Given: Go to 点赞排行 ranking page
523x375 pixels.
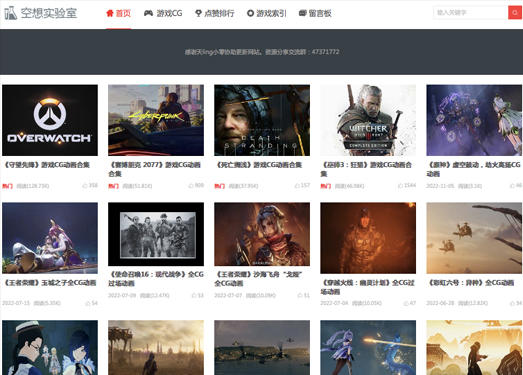Looking at the screenshot, I should click(214, 13).
